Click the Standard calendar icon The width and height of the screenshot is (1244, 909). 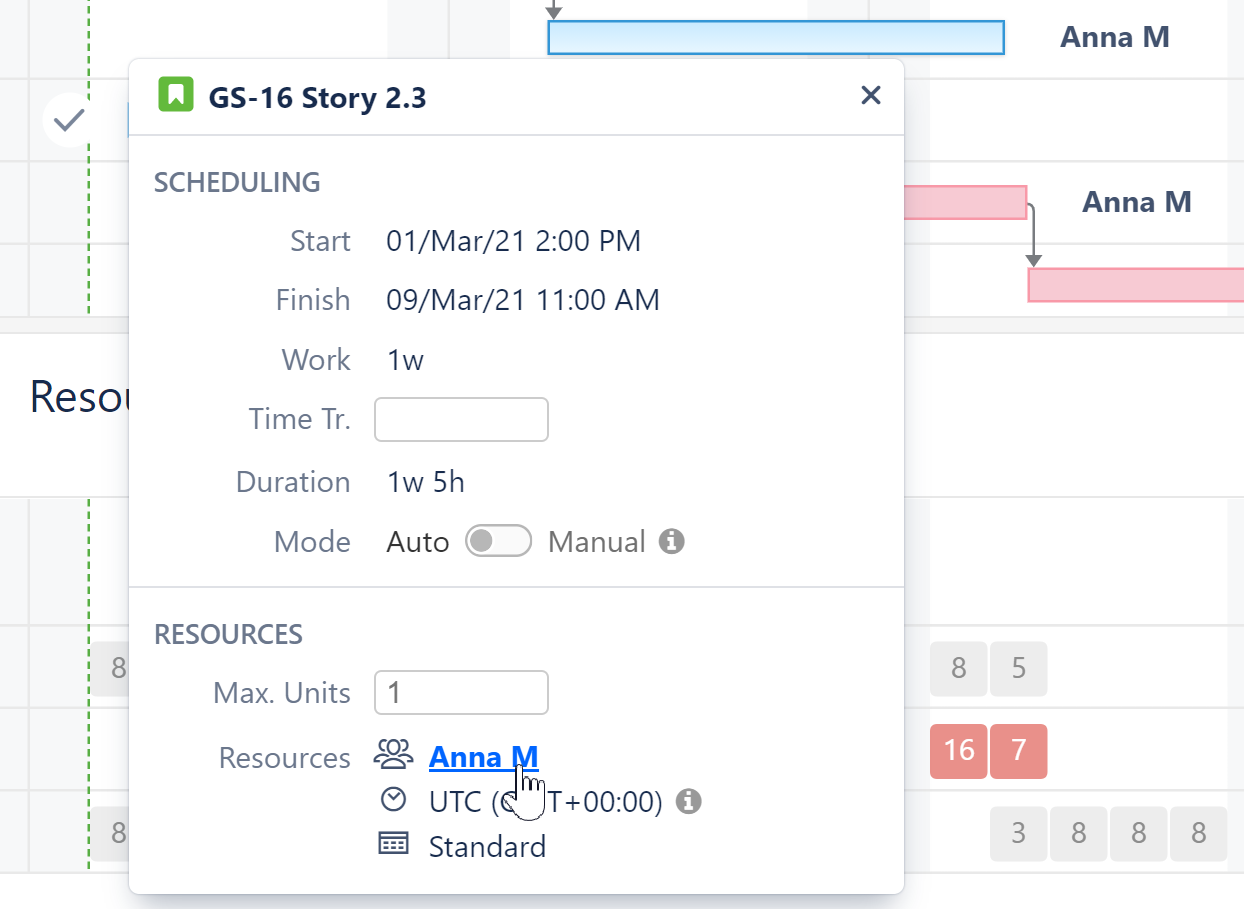point(394,845)
